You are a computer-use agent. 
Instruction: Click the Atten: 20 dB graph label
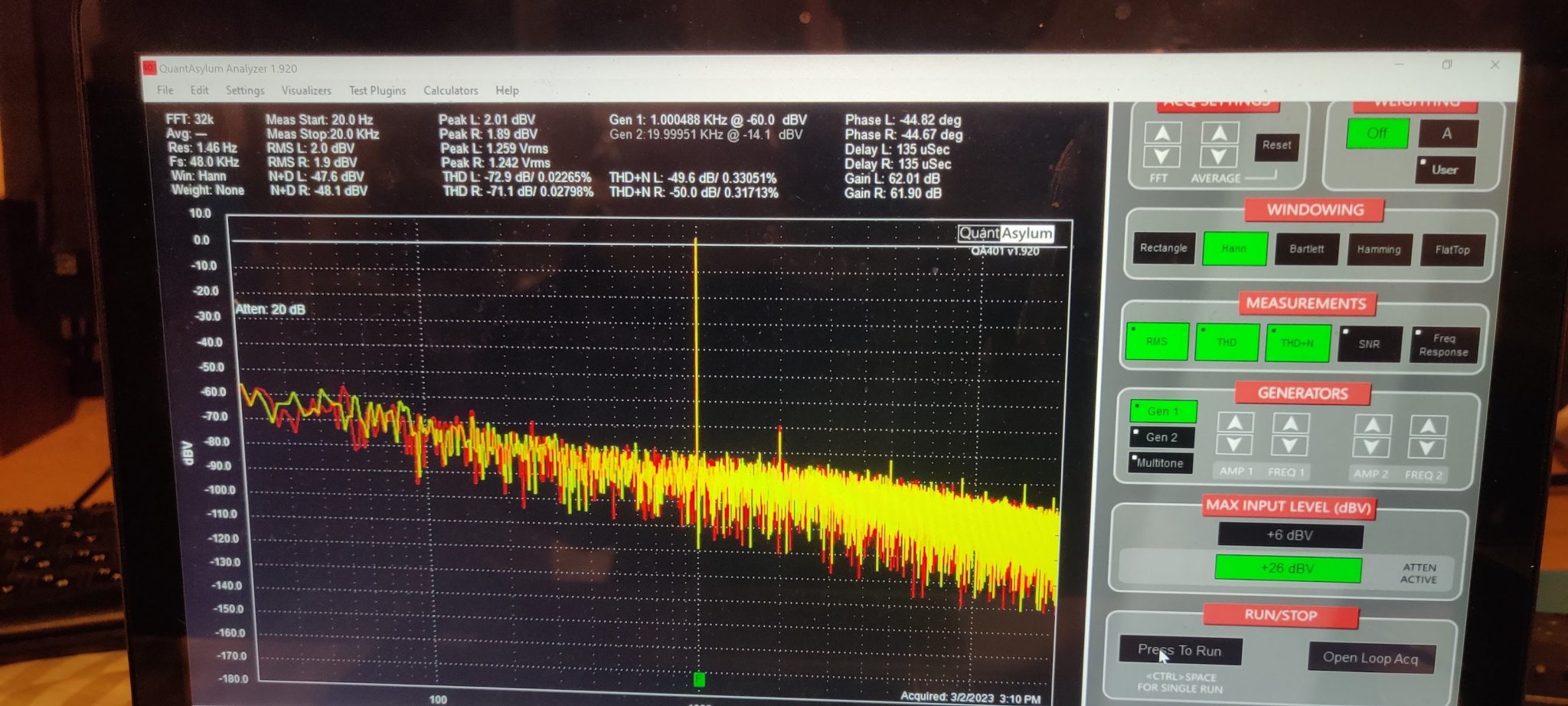tap(270, 309)
